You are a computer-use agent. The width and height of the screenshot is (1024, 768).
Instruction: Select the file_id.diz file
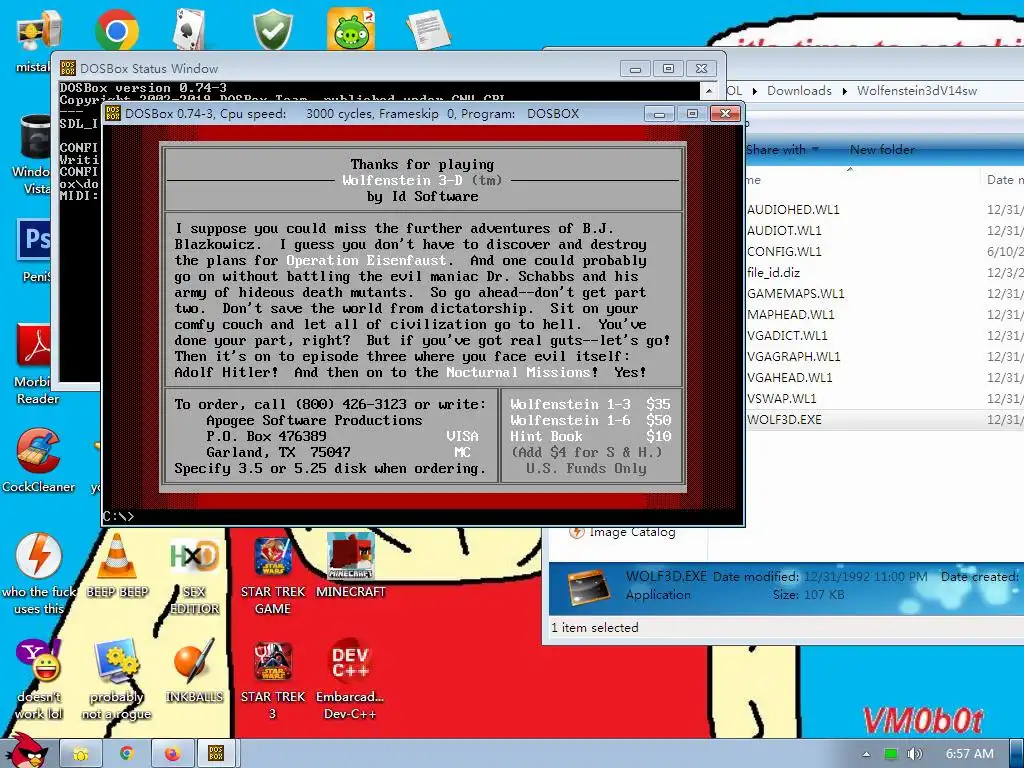[x=773, y=272]
